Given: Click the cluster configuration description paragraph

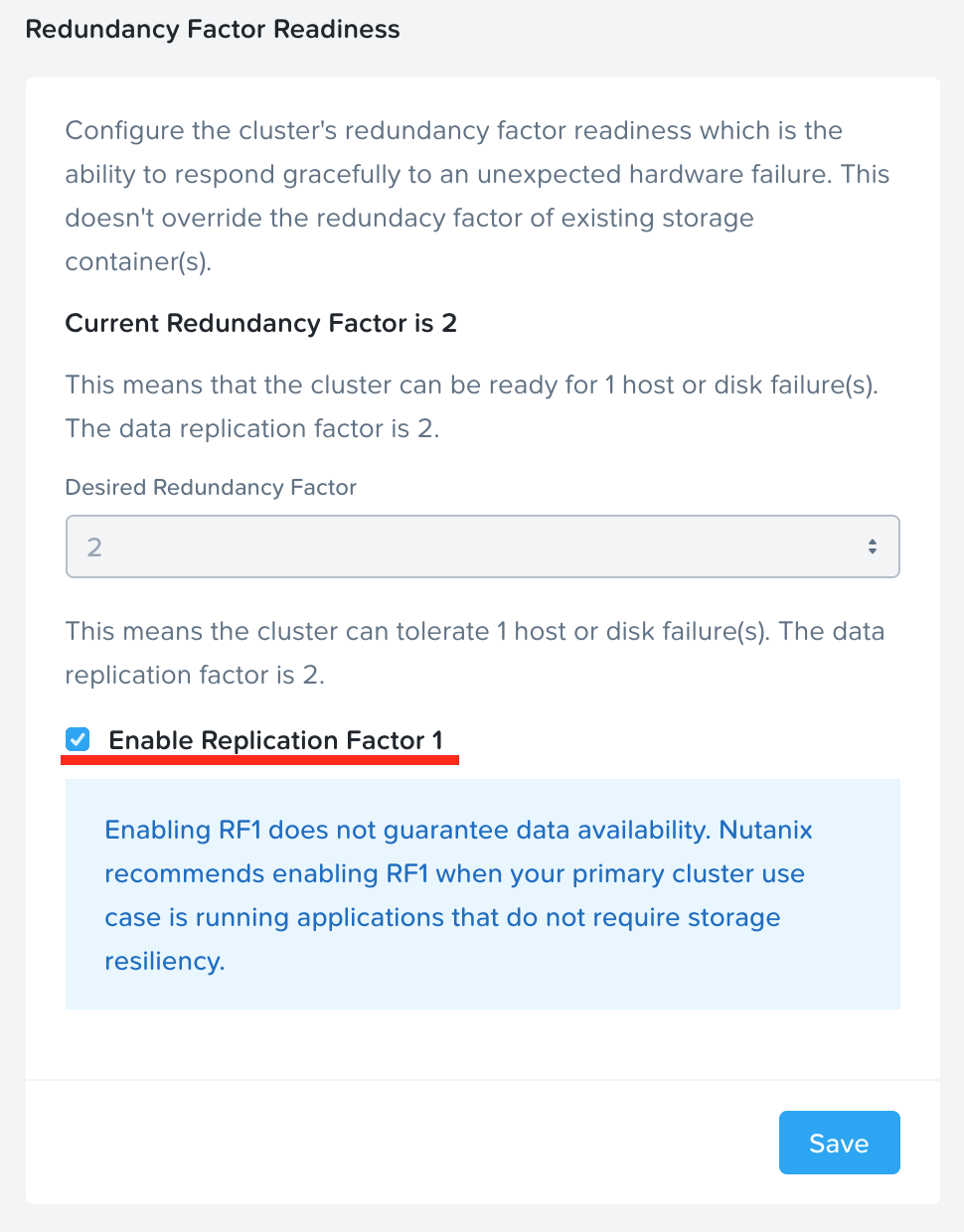Looking at the screenshot, I should pyautogui.click(x=477, y=196).
